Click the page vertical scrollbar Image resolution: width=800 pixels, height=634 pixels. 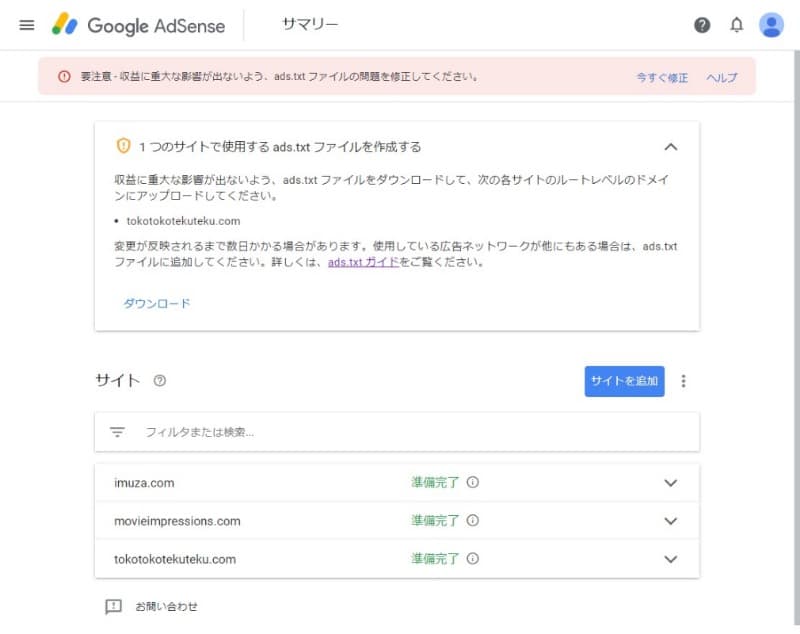click(796, 337)
